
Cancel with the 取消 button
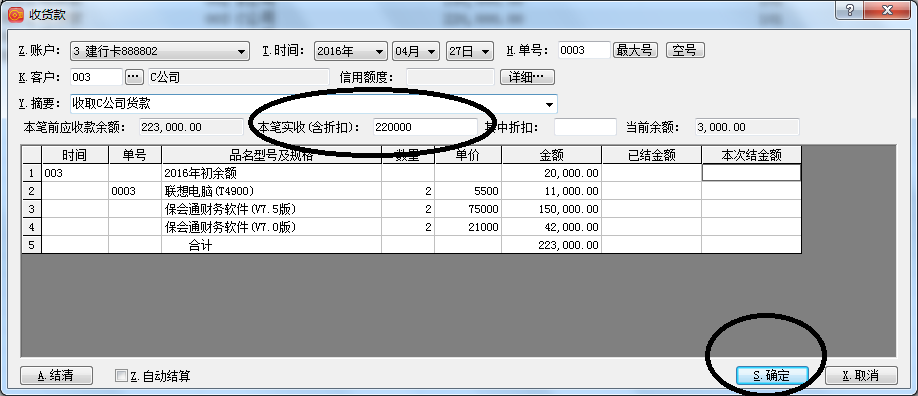pyautogui.click(x=861, y=375)
